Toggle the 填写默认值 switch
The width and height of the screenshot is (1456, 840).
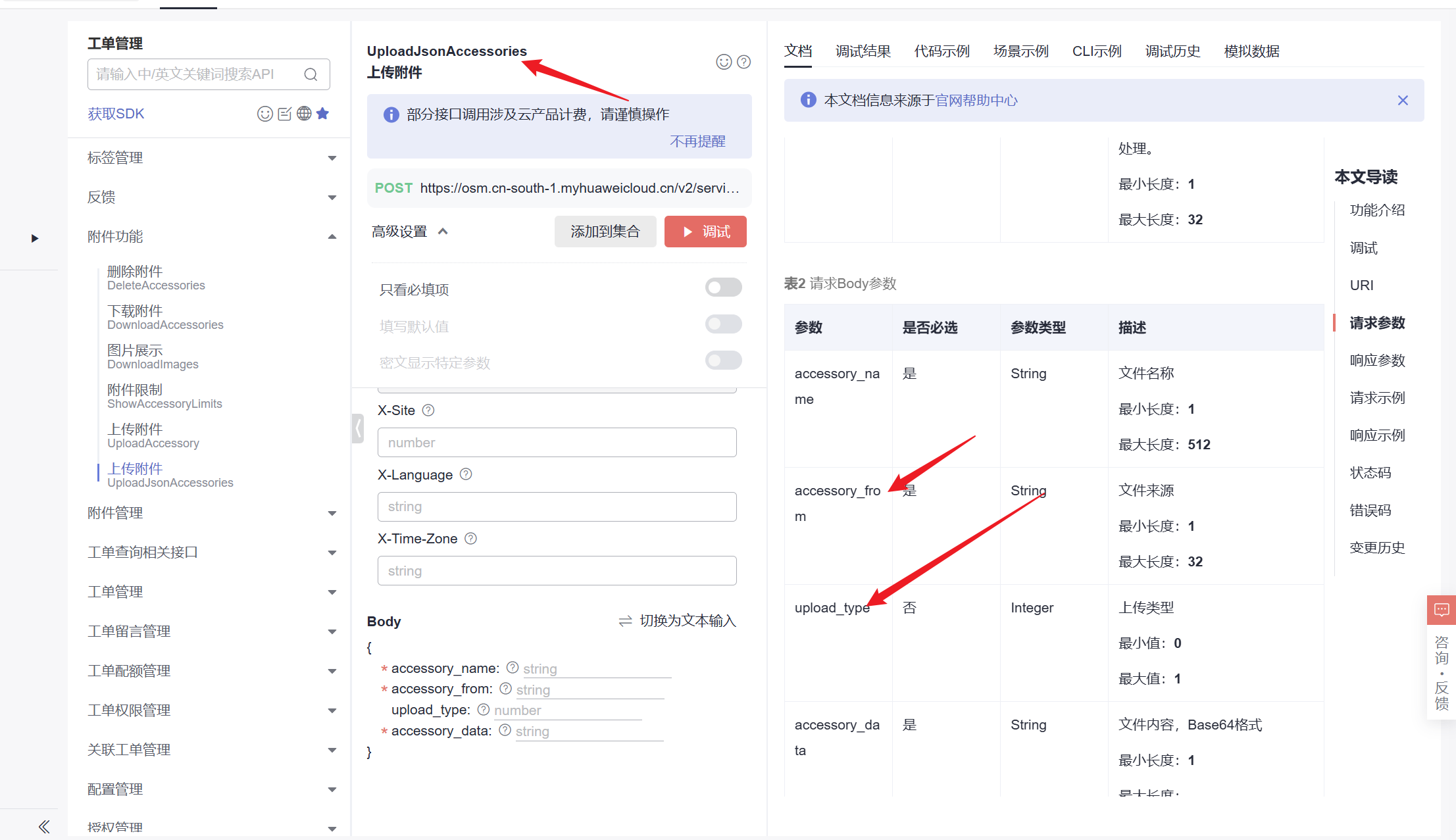click(724, 324)
